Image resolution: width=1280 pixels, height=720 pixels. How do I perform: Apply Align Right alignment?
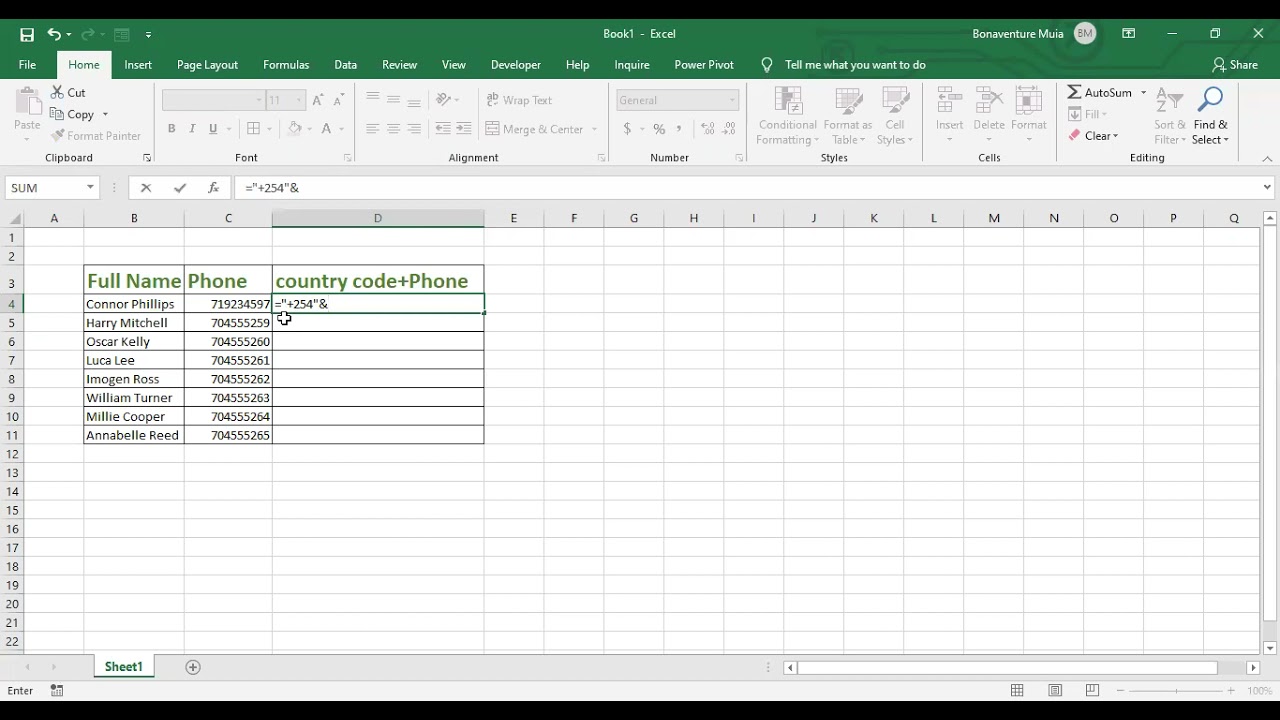click(x=414, y=129)
